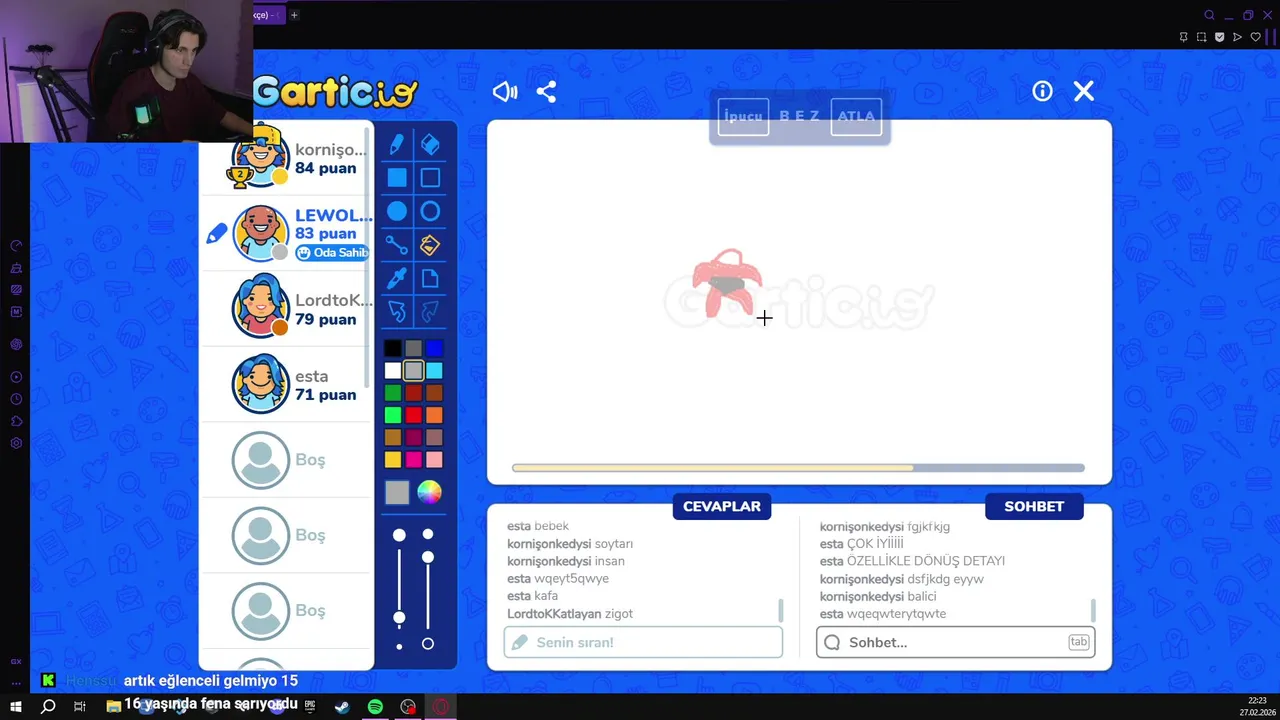Open a new browser tab with plus
The width and height of the screenshot is (1280, 720).
pos(294,15)
